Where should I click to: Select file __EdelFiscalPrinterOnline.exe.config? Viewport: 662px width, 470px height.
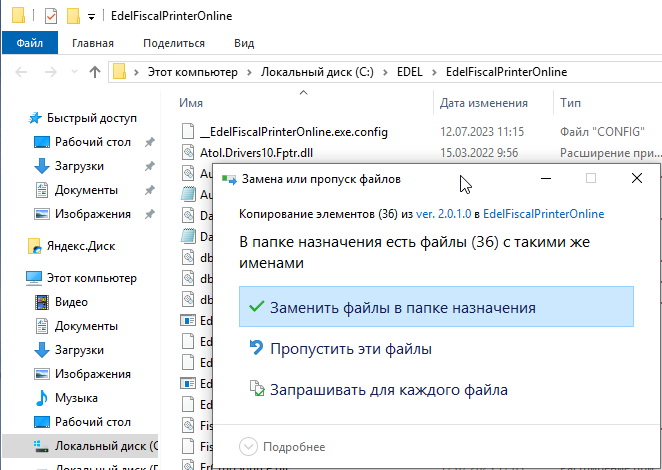pyautogui.click(x=294, y=132)
